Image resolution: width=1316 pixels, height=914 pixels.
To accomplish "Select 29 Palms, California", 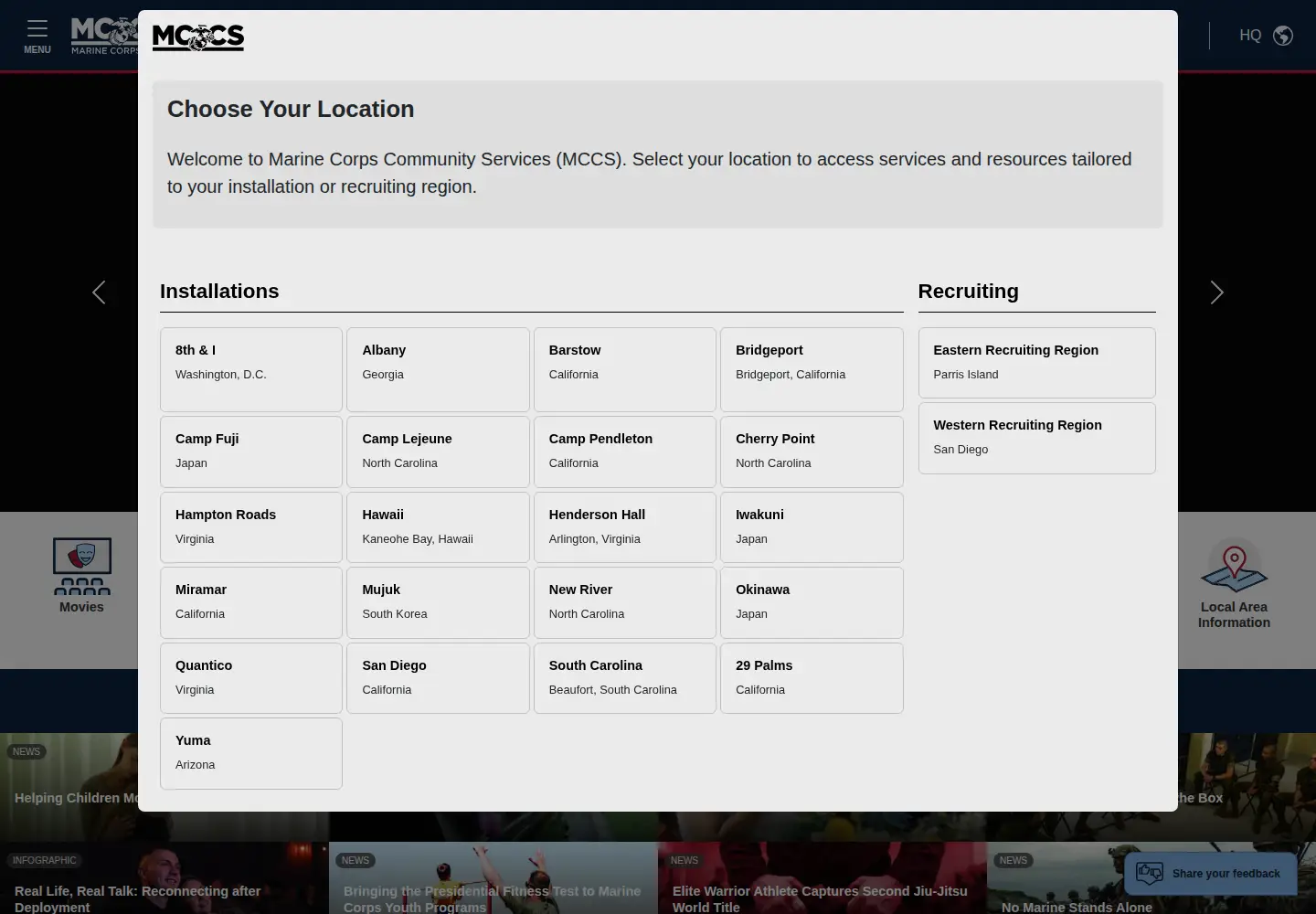I will pyautogui.click(x=812, y=678).
